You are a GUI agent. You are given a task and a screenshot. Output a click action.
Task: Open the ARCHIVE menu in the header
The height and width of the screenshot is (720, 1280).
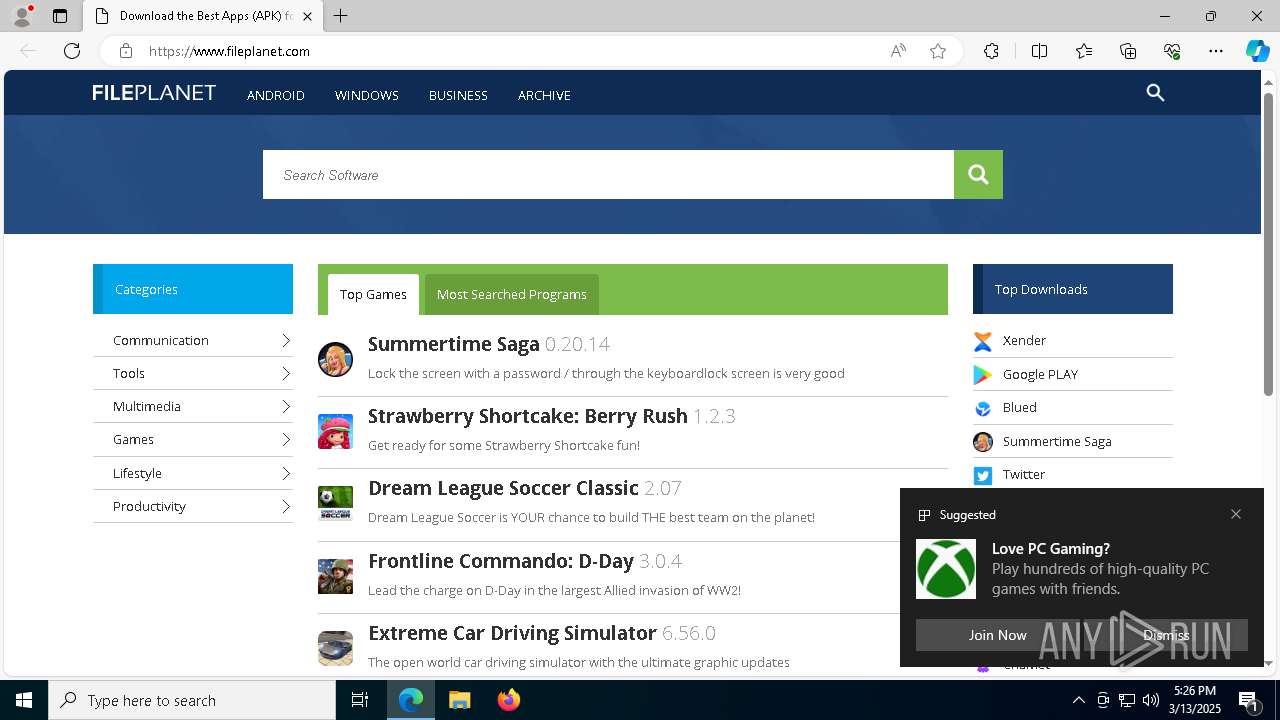click(544, 95)
